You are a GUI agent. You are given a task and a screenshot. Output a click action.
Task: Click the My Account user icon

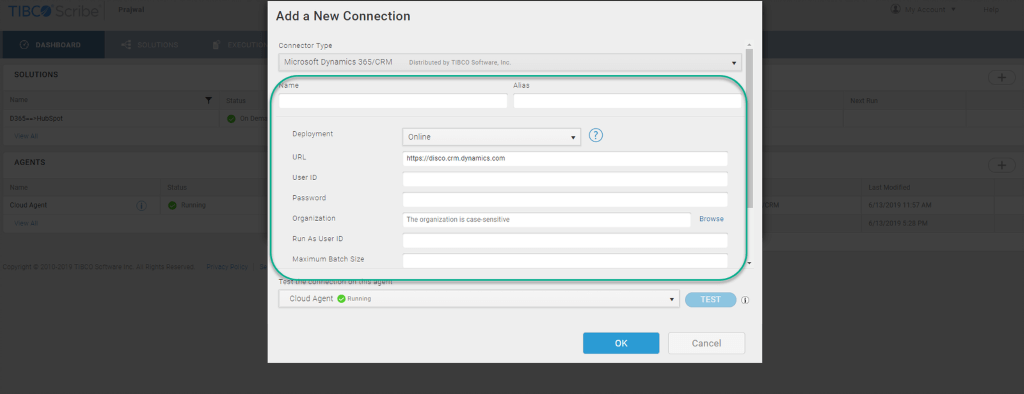(x=895, y=9)
